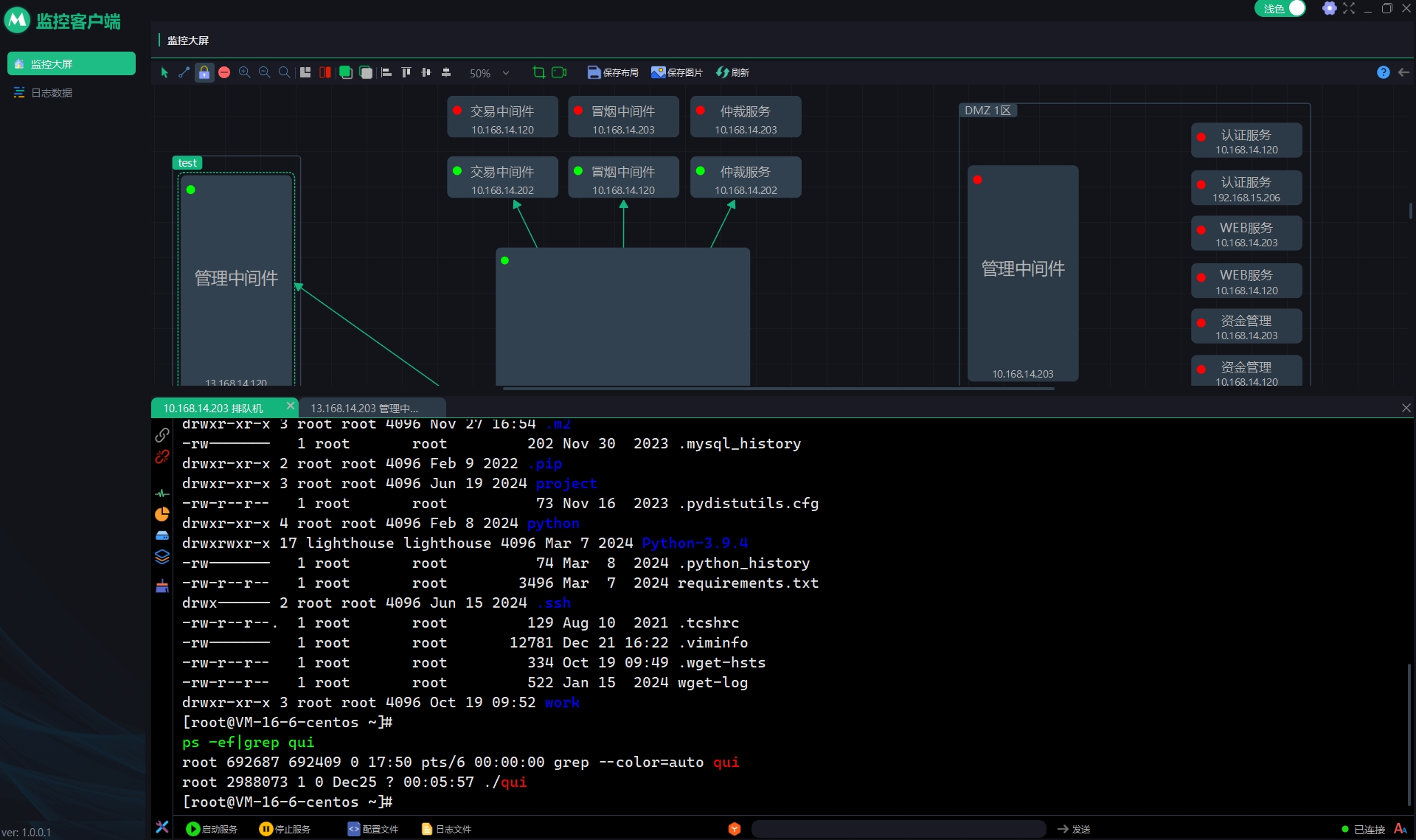This screenshot has width=1416, height=840.
Task: Click the orange shield icon
Action: click(x=735, y=829)
